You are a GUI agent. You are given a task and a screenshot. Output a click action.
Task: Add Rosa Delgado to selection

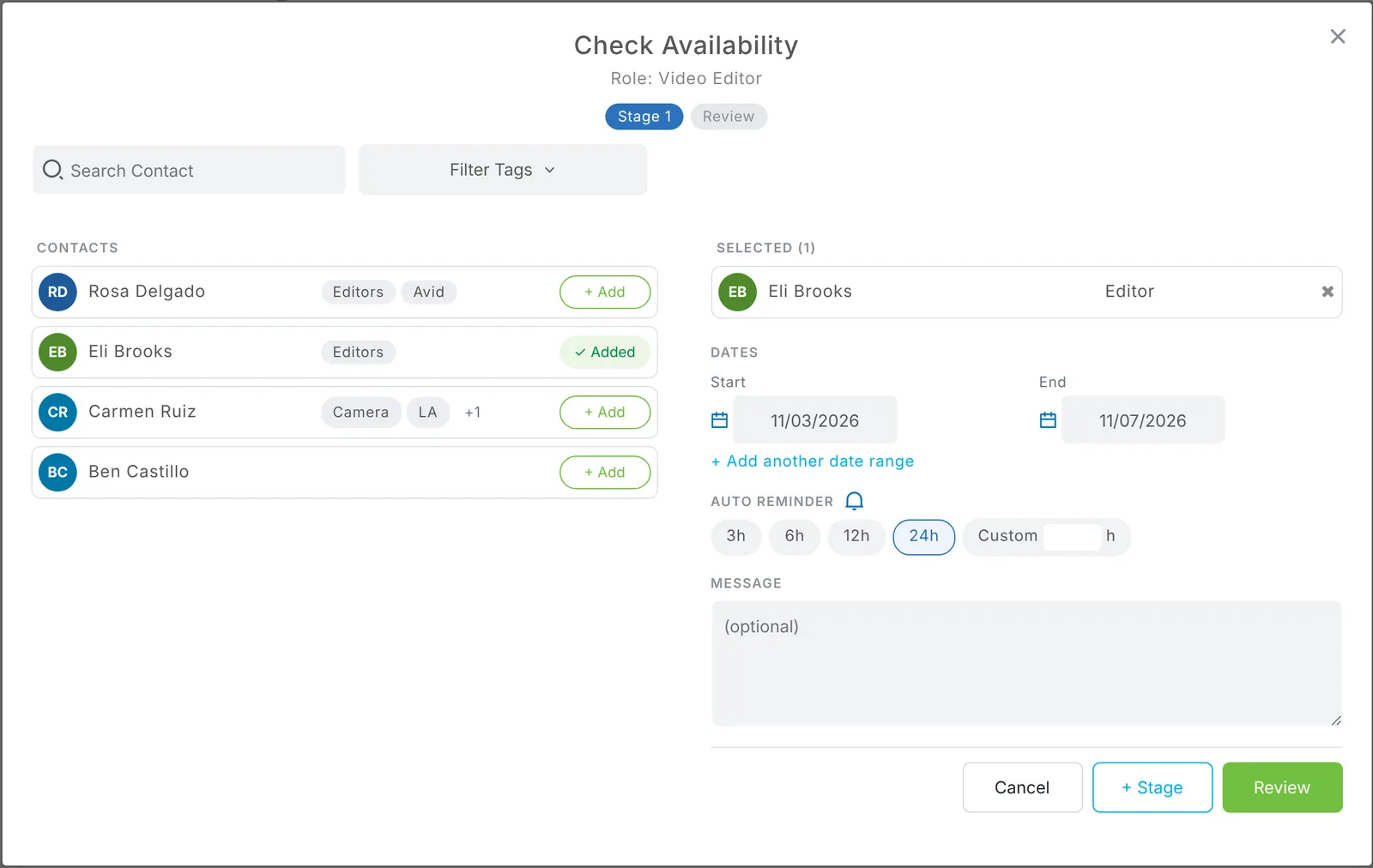pos(605,292)
